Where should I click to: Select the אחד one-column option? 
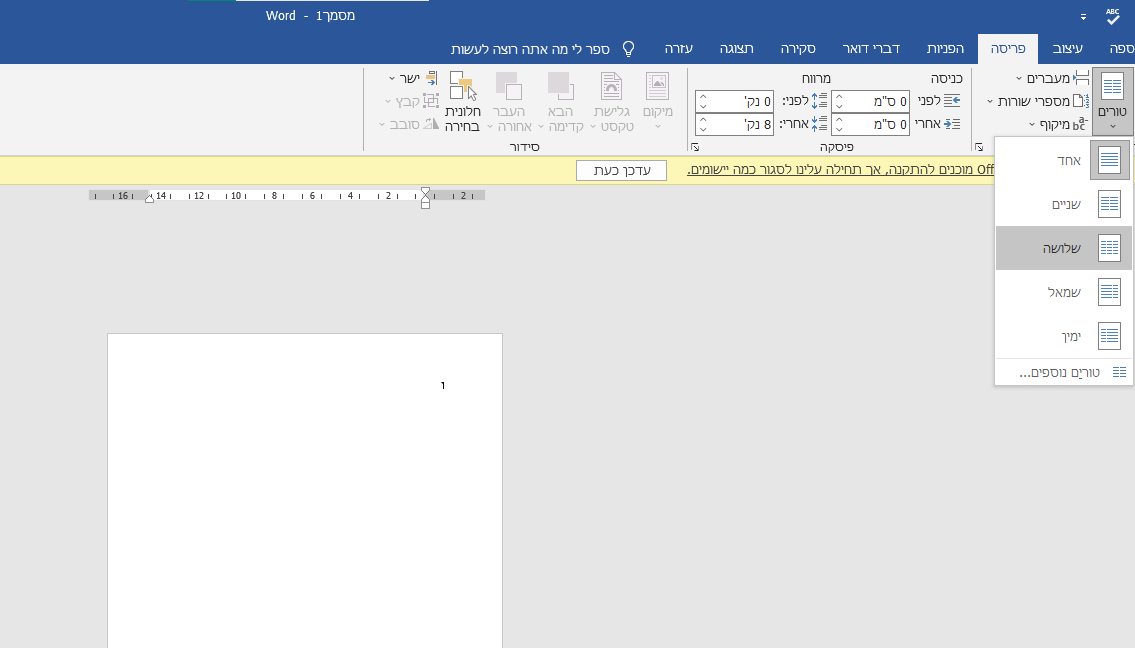click(x=1063, y=160)
